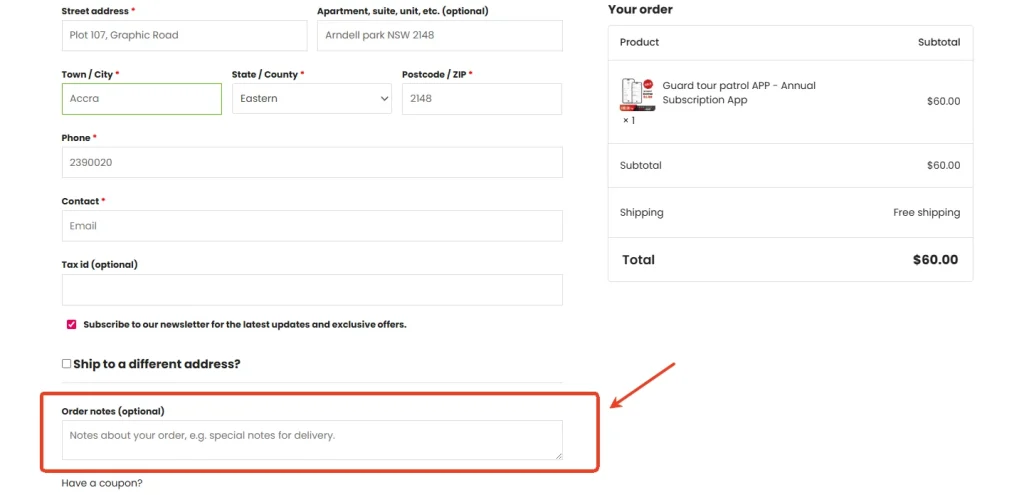This screenshot has width=1024, height=495.
Task: Click the Free shipping option text
Action: [926, 213]
